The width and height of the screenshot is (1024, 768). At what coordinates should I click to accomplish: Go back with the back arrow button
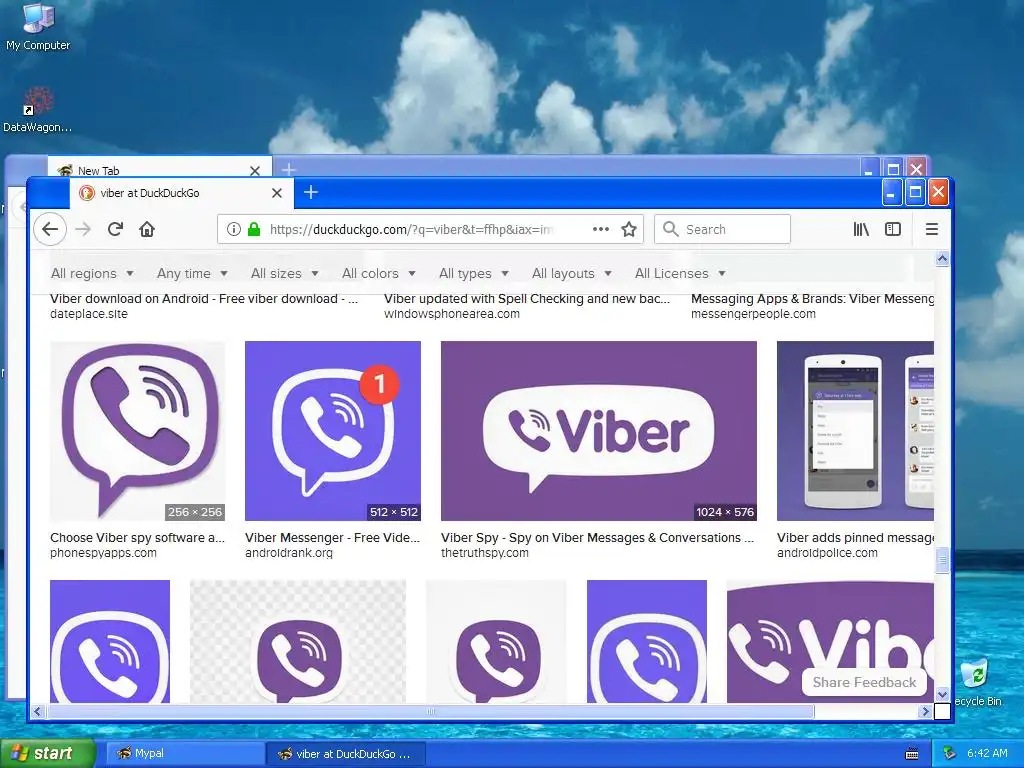tap(50, 229)
